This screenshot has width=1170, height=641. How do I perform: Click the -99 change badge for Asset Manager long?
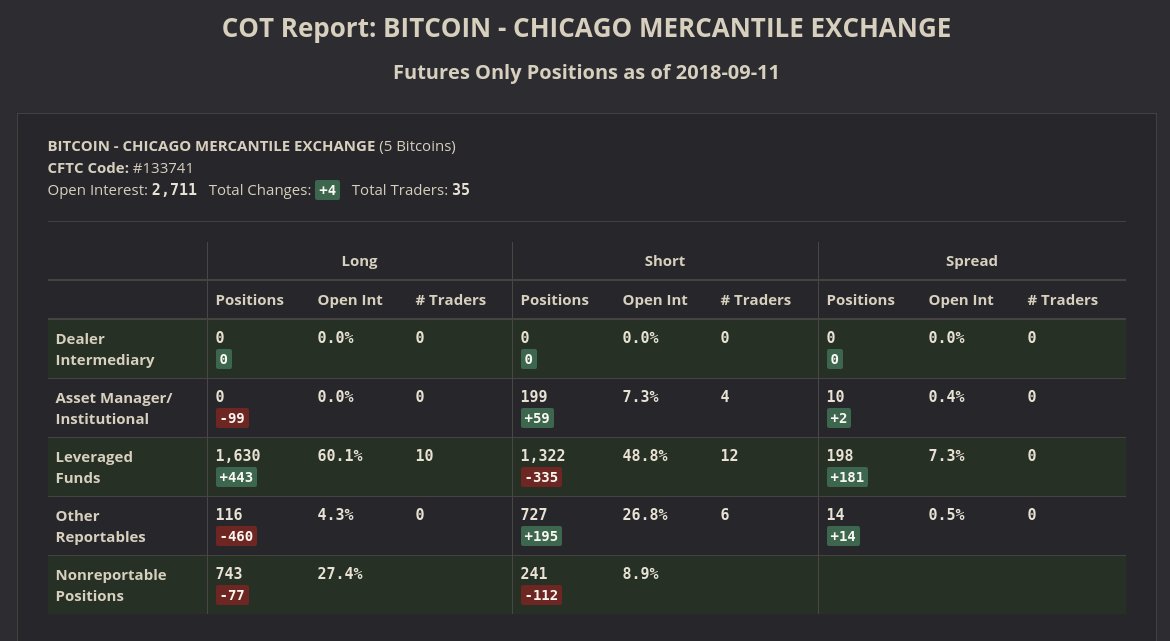(232, 418)
